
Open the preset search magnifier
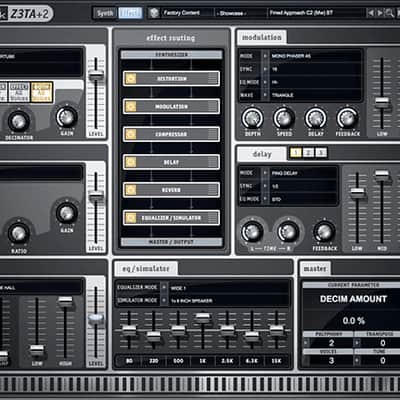[389, 13]
